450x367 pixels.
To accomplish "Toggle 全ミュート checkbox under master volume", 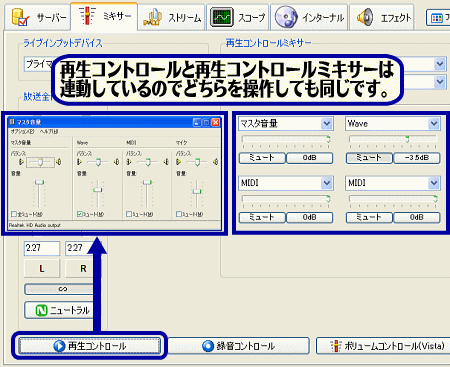I will pos(14,214).
